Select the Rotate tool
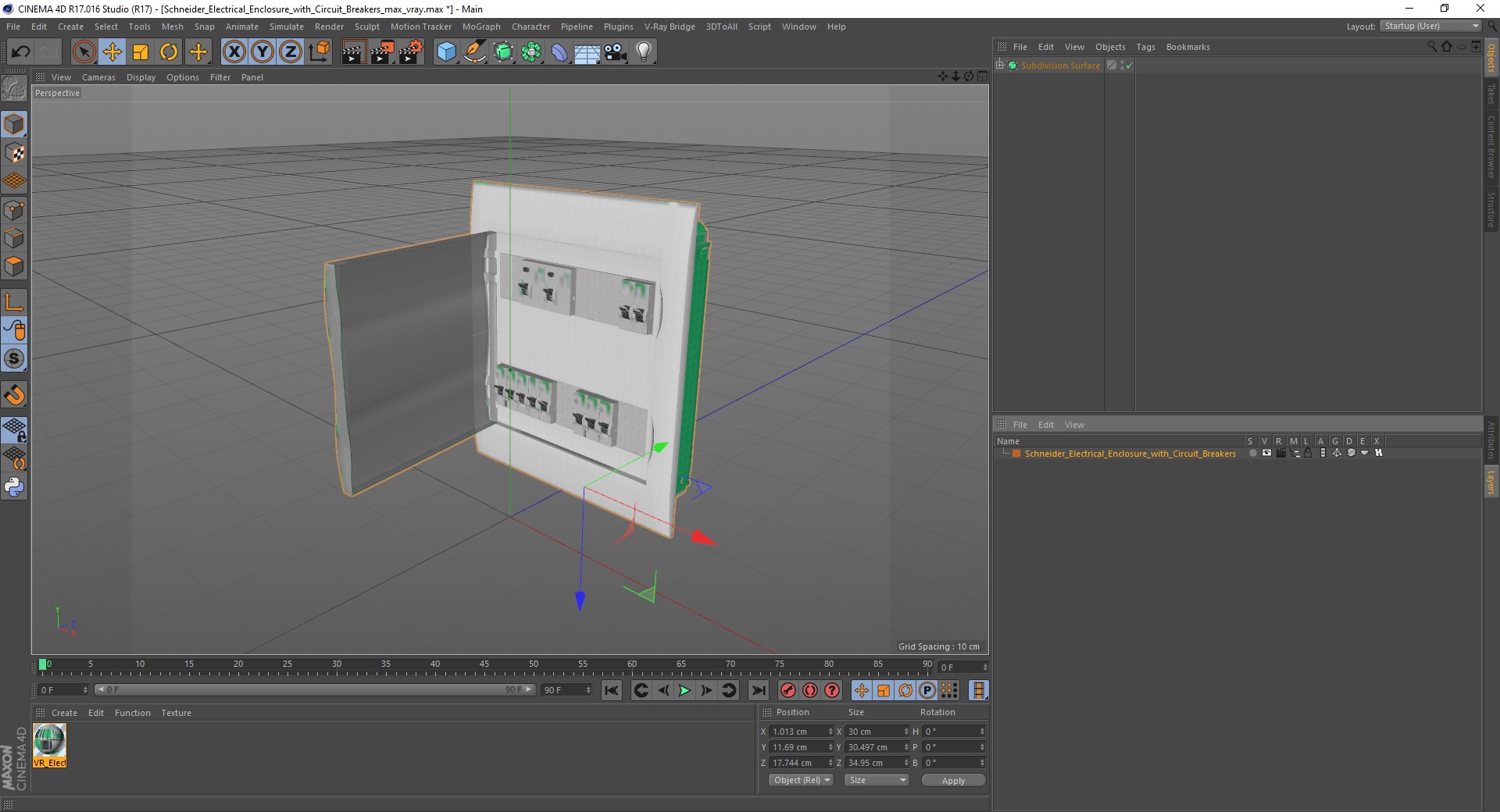The image size is (1500, 812). pos(169,52)
